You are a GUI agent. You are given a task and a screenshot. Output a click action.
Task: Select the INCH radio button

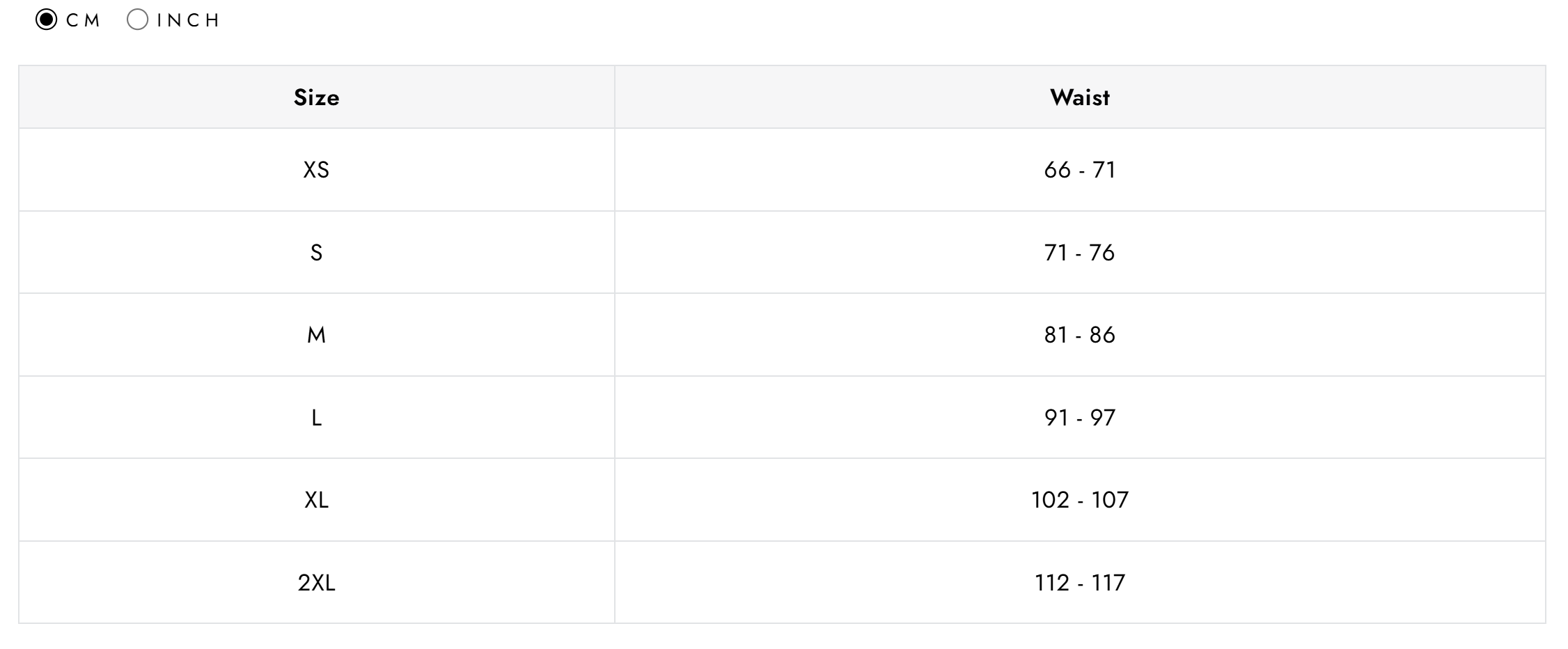coord(137,20)
